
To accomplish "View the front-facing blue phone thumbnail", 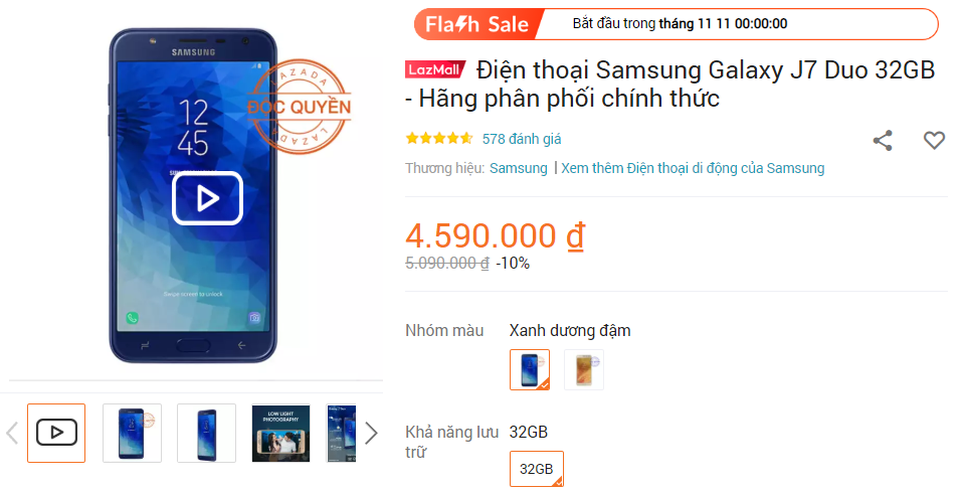I will click(x=132, y=433).
